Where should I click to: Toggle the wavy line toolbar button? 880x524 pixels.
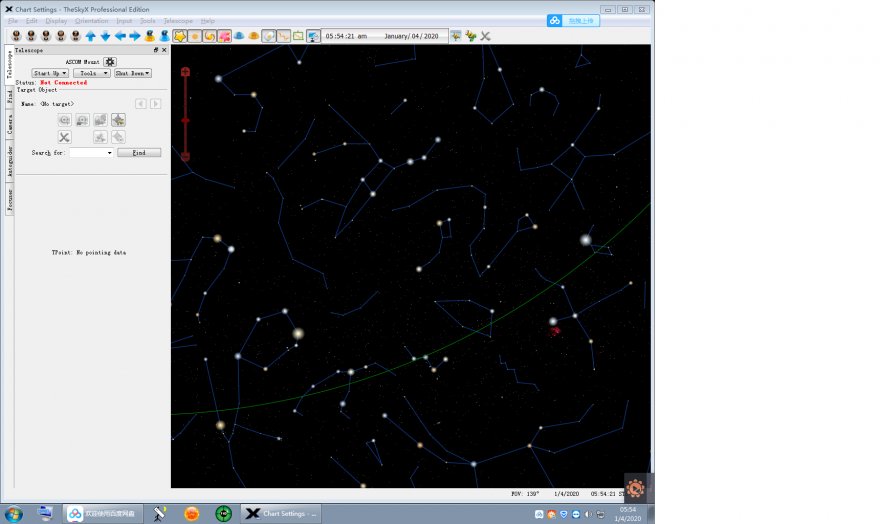(283, 36)
